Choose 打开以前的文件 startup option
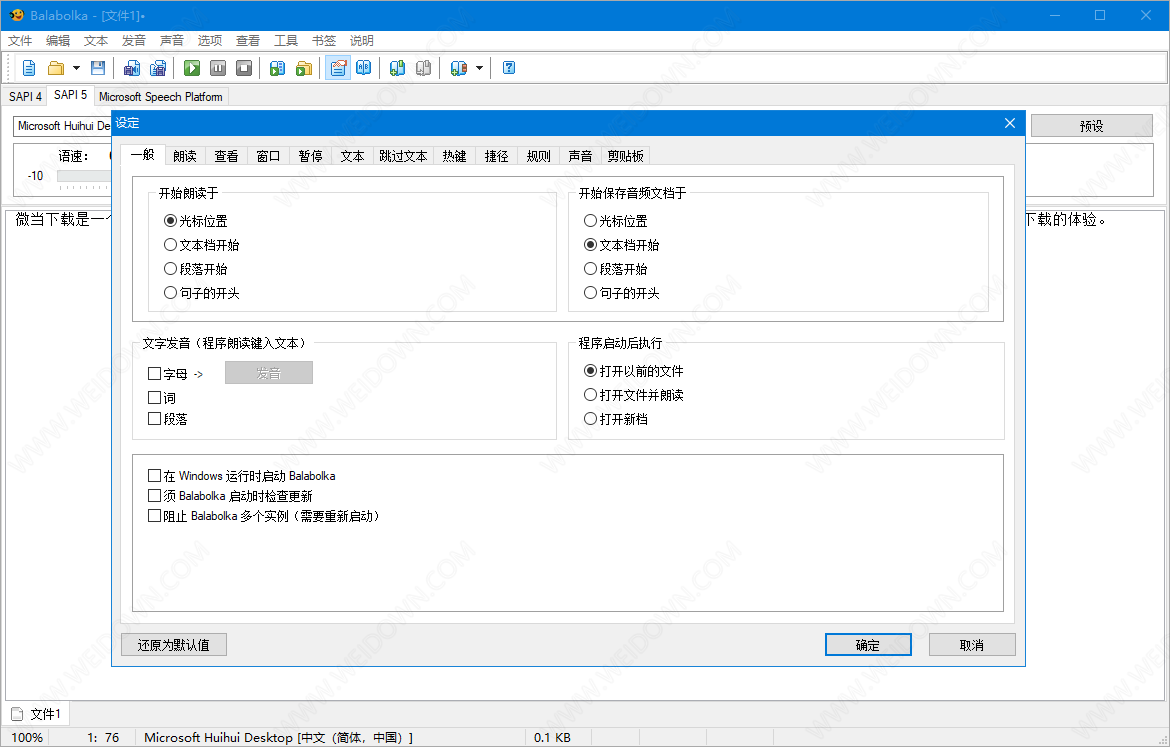This screenshot has height=747, width=1170. pyautogui.click(x=634, y=371)
